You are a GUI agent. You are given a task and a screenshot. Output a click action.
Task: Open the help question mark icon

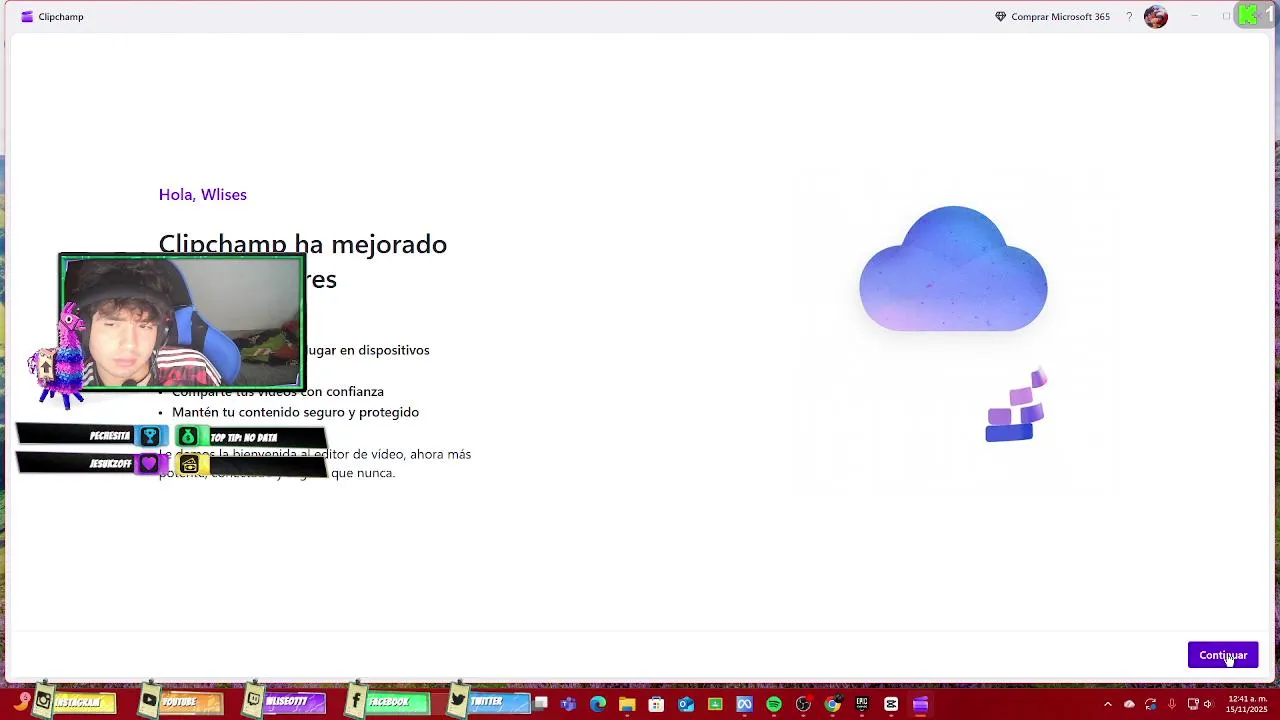1129,17
